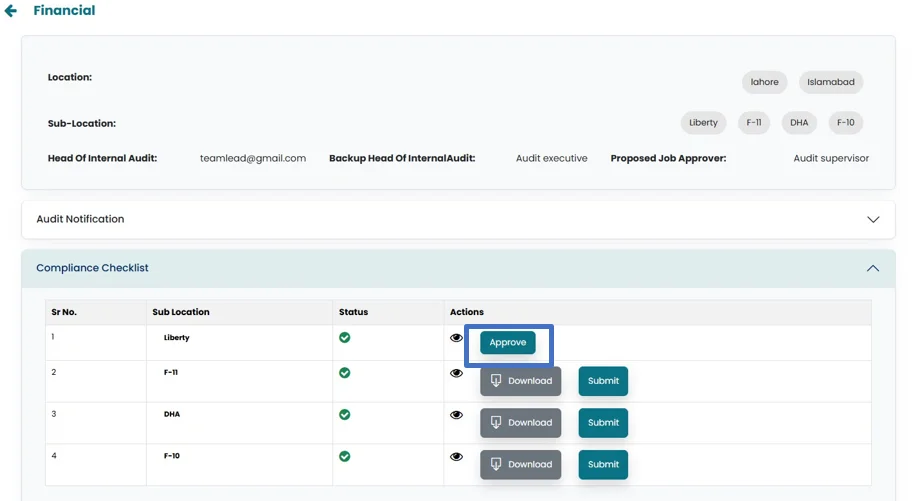Approve the Liberty sub location

(508, 343)
